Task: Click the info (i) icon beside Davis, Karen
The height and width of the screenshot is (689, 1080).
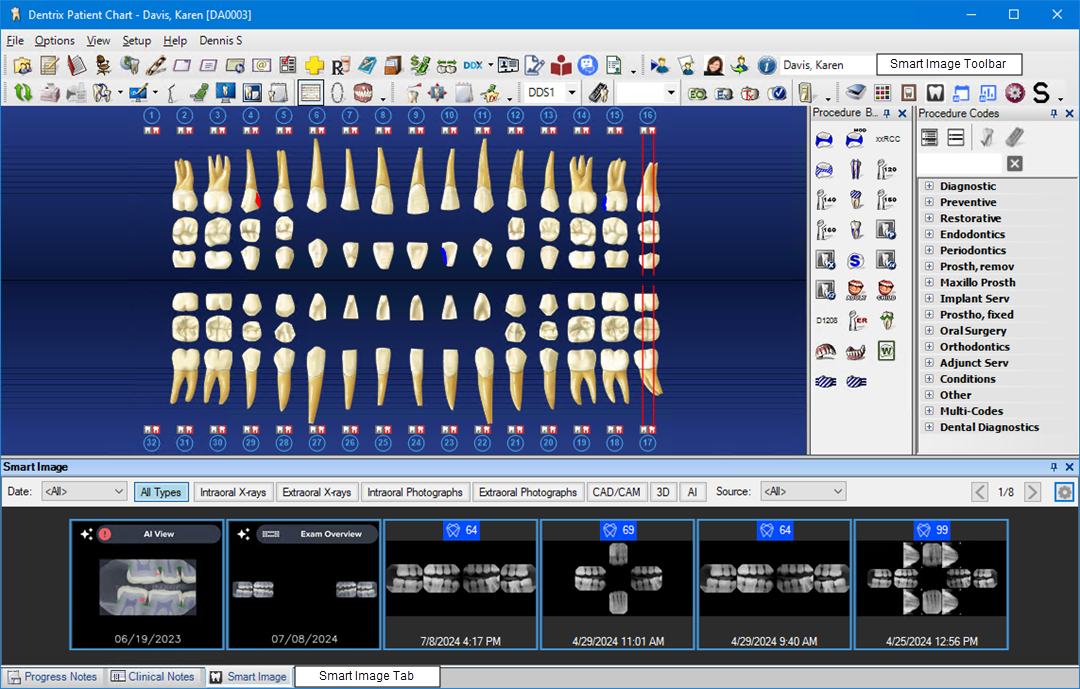Action: (766, 64)
